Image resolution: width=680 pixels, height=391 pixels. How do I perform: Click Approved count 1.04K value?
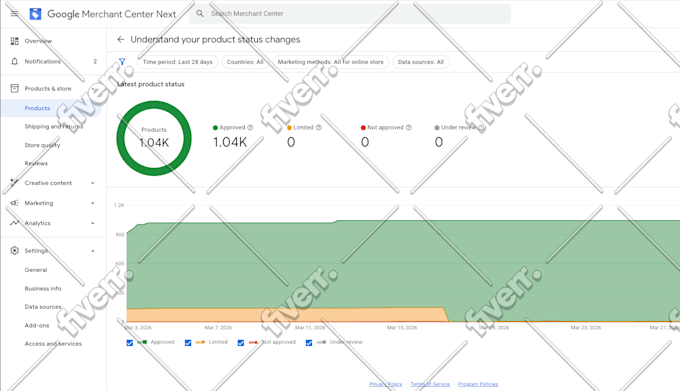pos(230,142)
